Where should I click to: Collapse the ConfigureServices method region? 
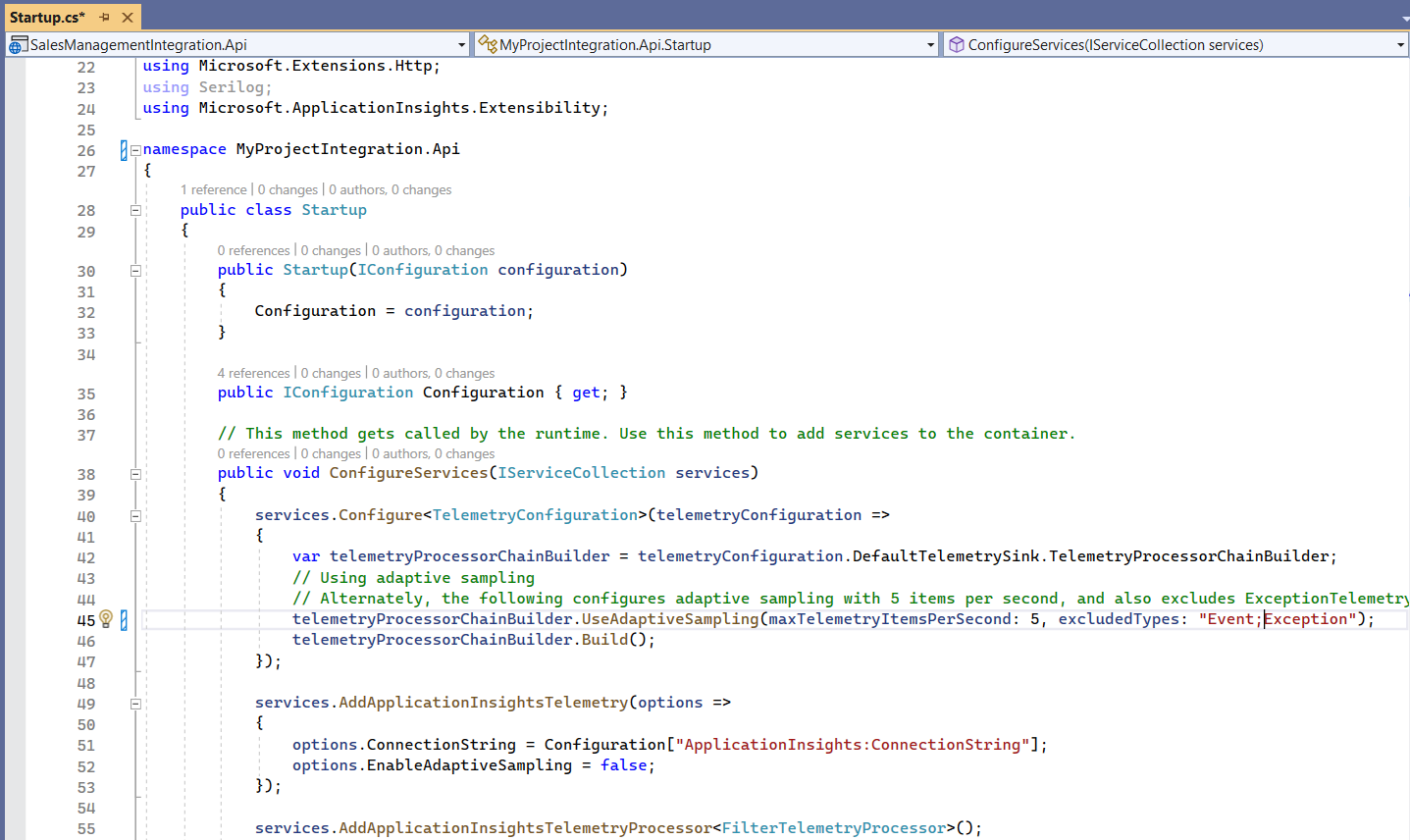click(x=135, y=474)
